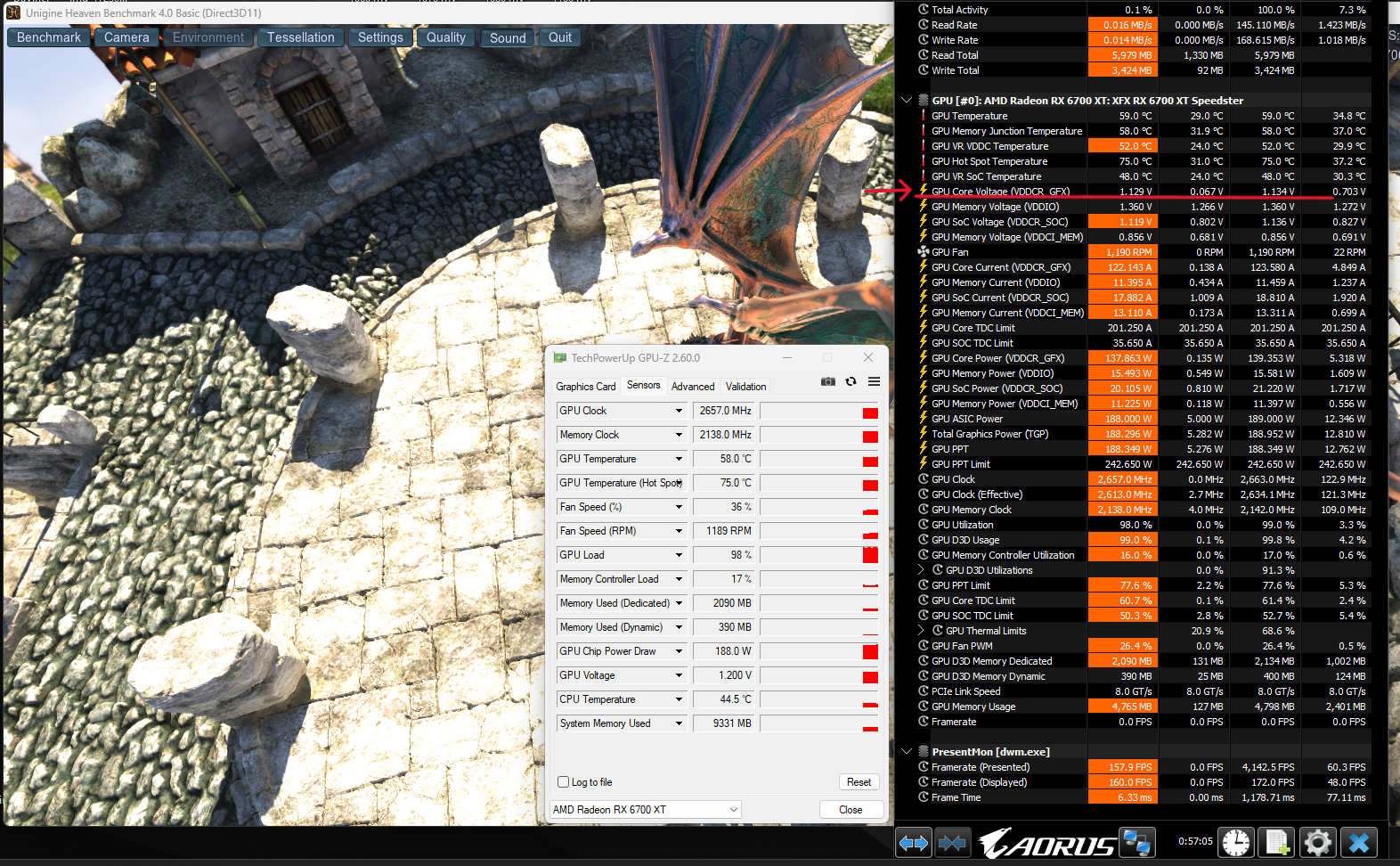Image resolution: width=1400 pixels, height=866 pixels.
Task: Click the GPU-Z refresh icon
Action: click(851, 381)
